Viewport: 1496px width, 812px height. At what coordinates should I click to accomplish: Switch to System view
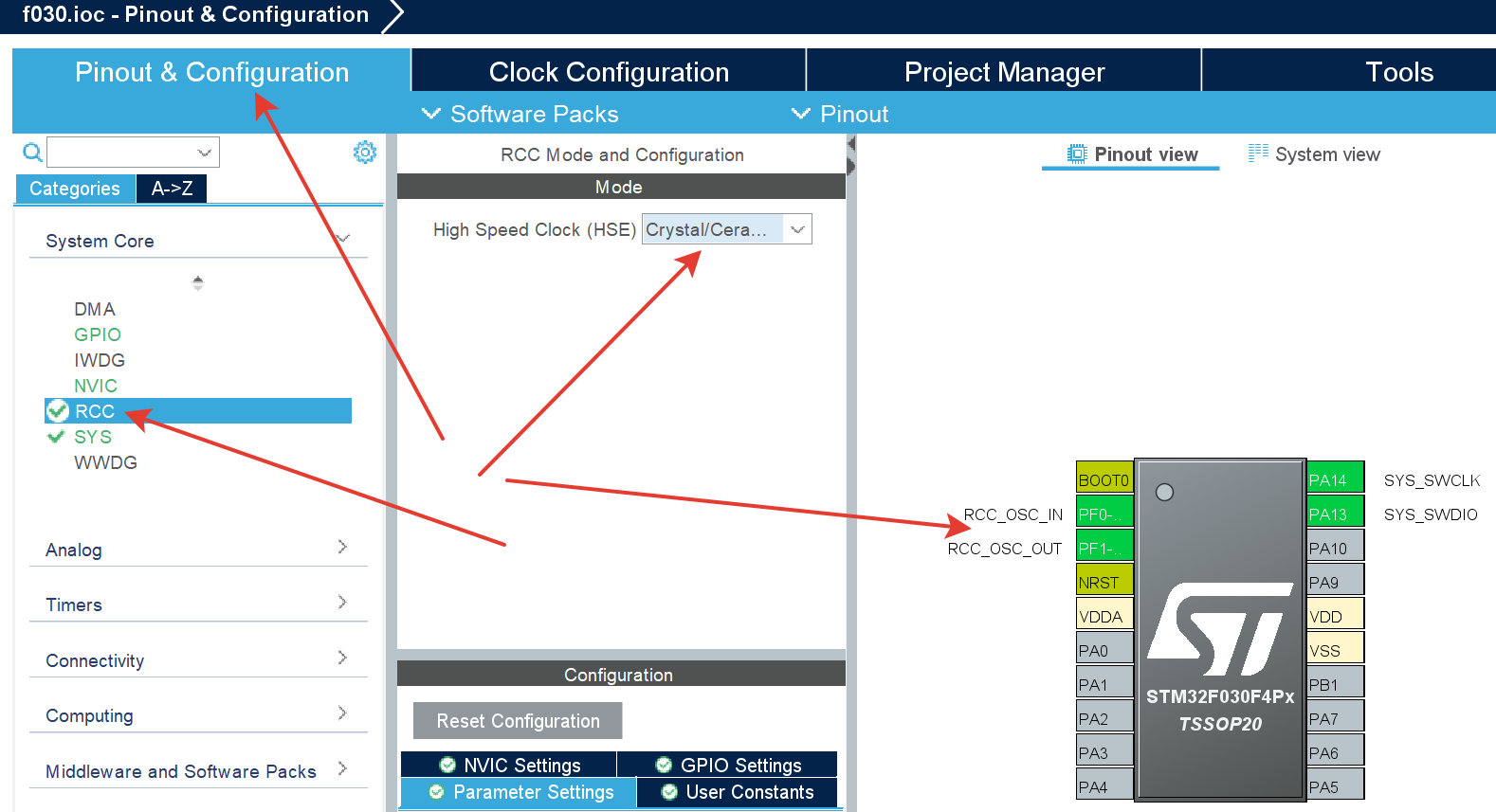tap(1314, 154)
